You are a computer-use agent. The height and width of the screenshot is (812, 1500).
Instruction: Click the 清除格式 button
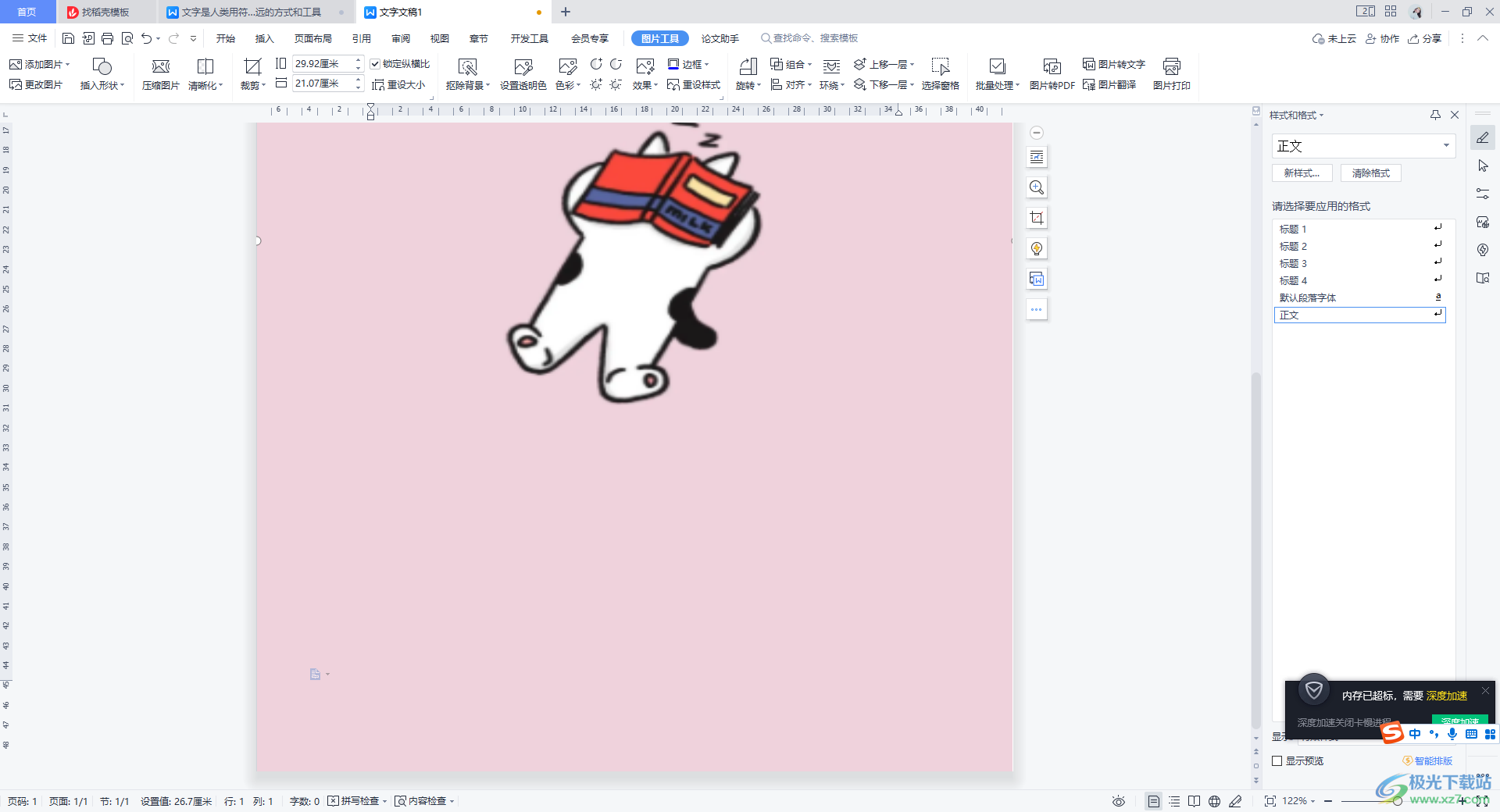click(1371, 173)
